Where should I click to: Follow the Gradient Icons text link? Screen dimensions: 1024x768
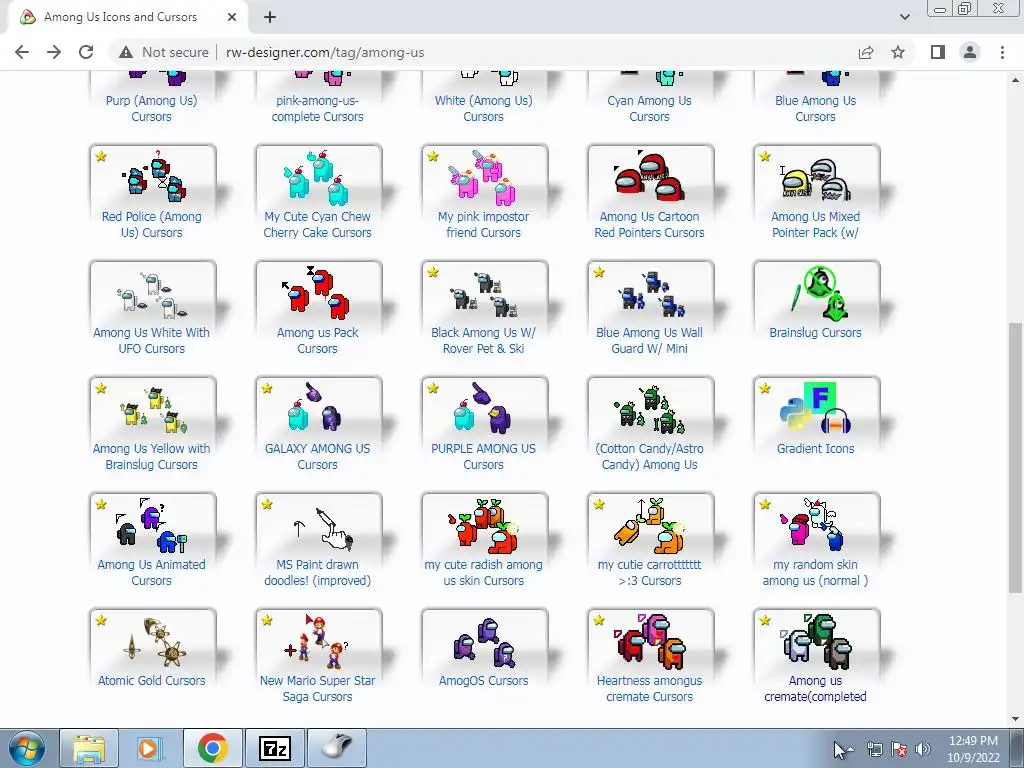(815, 449)
